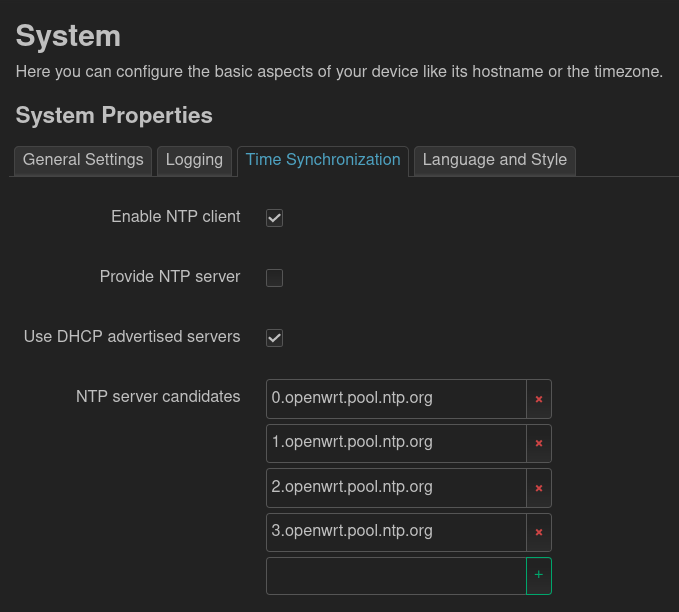Remove the 1.openwrt.pool.ntp.org server entry
679x612 pixels.
tap(539, 443)
